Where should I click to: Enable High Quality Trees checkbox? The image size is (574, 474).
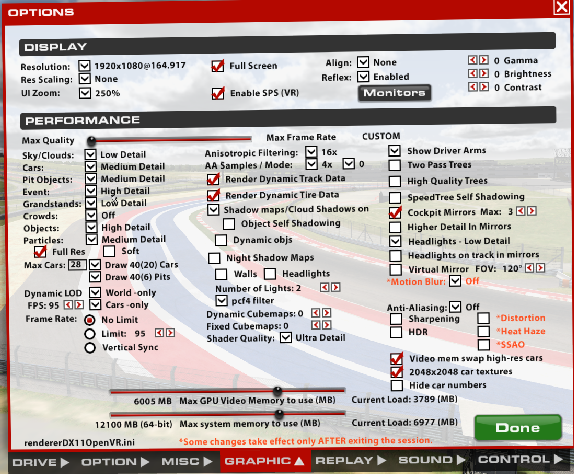[395, 181]
